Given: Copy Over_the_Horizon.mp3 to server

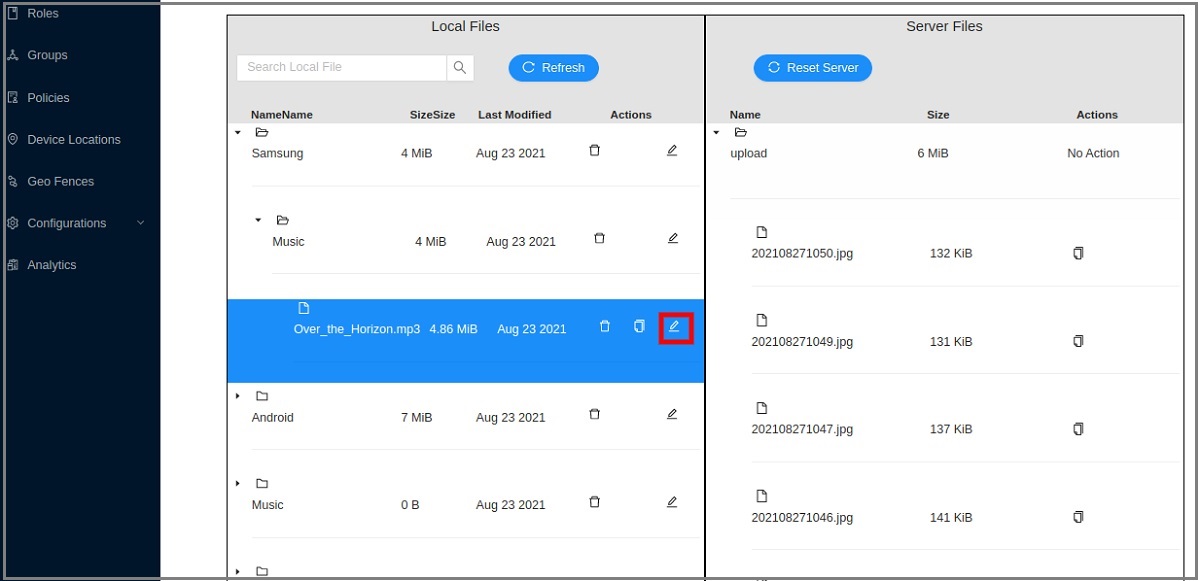Looking at the screenshot, I should tap(639, 327).
